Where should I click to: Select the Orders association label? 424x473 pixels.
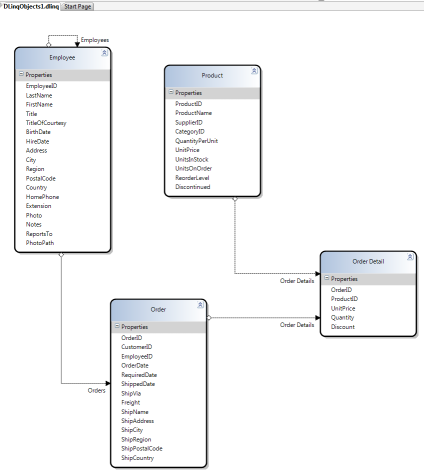pyautogui.click(x=97, y=390)
